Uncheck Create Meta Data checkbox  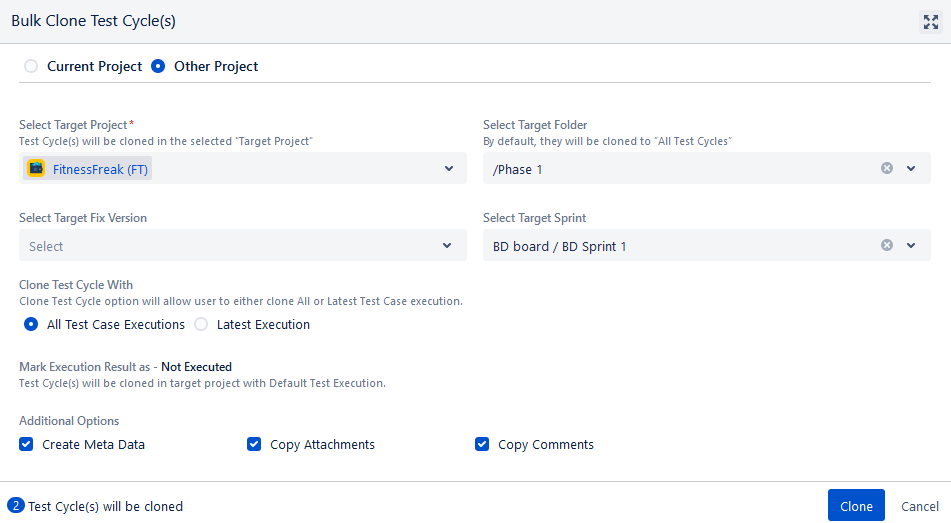(26, 444)
